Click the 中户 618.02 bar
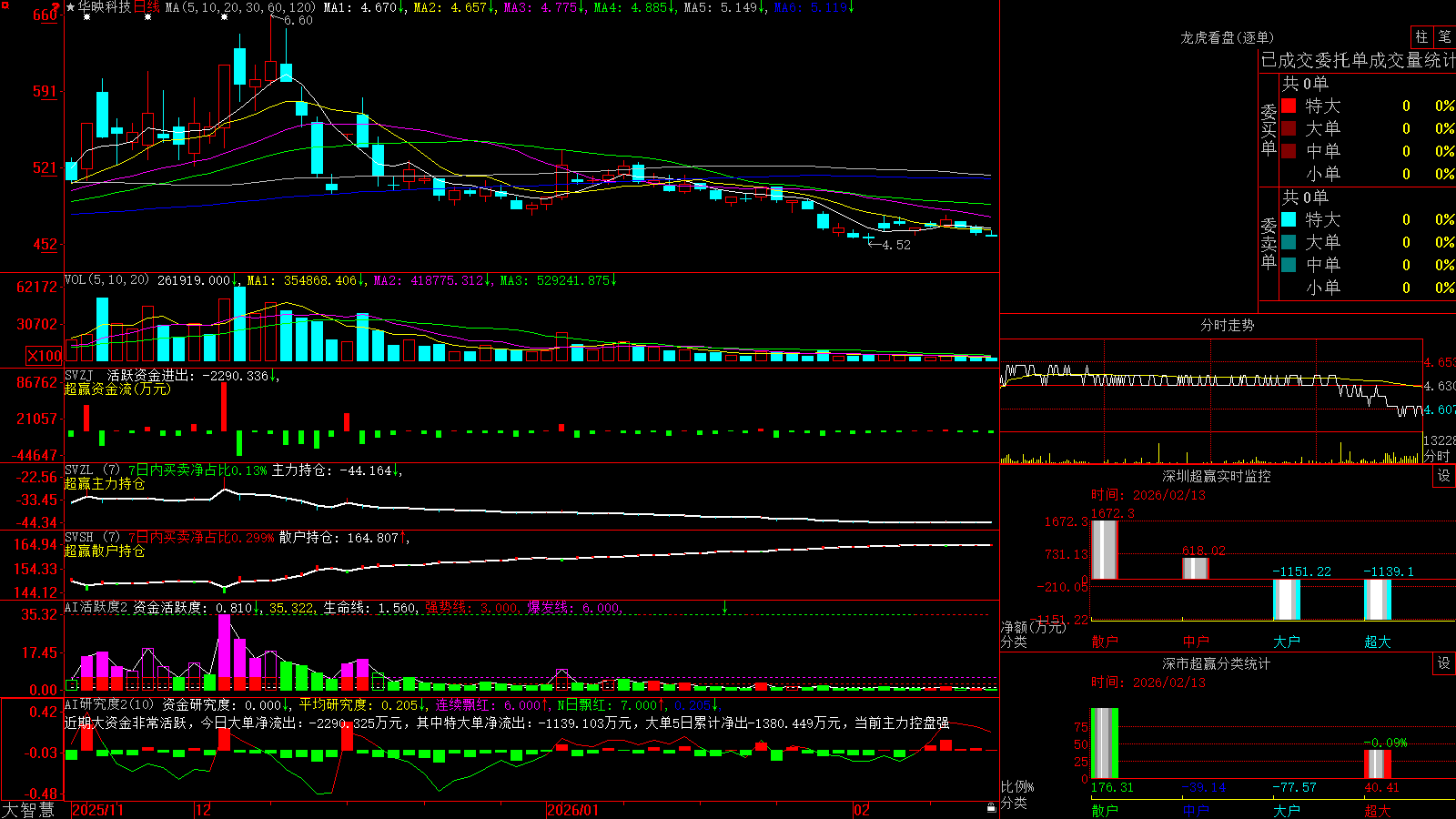The image size is (1456, 819). pyautogui.click(x=1195, y=569)
